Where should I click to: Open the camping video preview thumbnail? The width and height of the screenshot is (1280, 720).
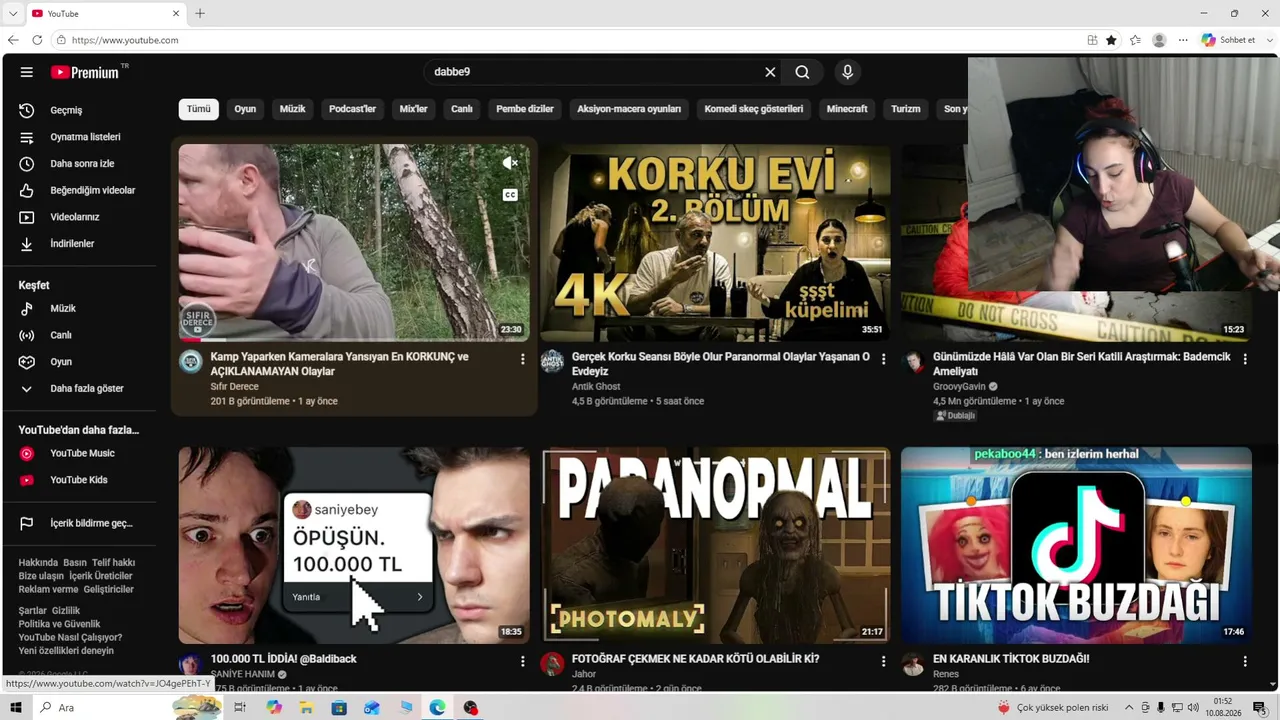tap(354, 243)
